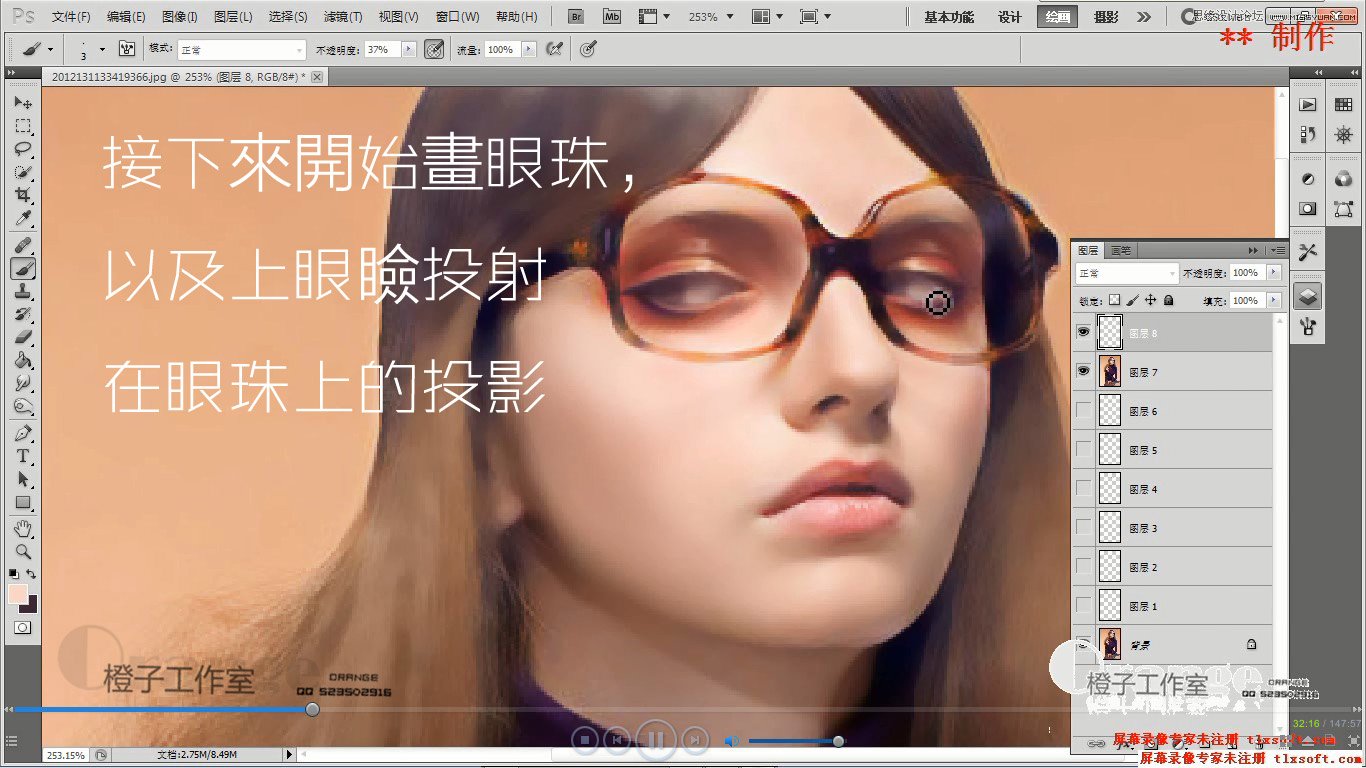Select the Path Selection tool
Image resolution: width=1366 pixels, height=768 pixels.
(x=23, y=479)
